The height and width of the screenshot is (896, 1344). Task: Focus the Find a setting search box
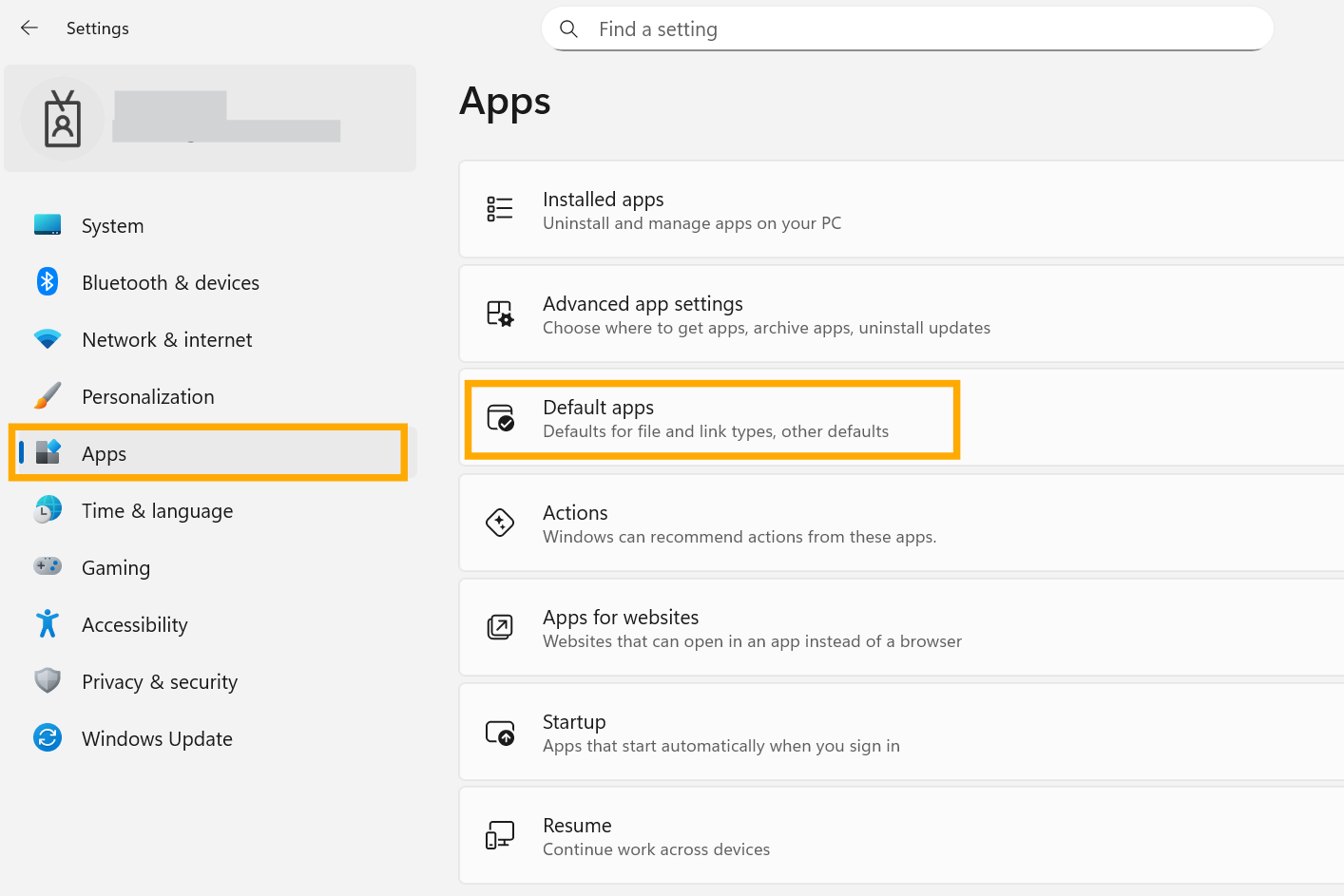(907, 29)
